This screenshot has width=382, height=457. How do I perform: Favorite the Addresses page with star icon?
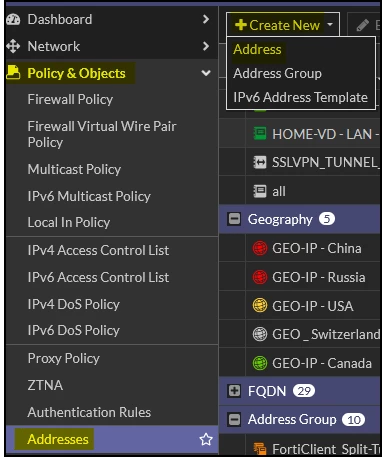[206, 439]
